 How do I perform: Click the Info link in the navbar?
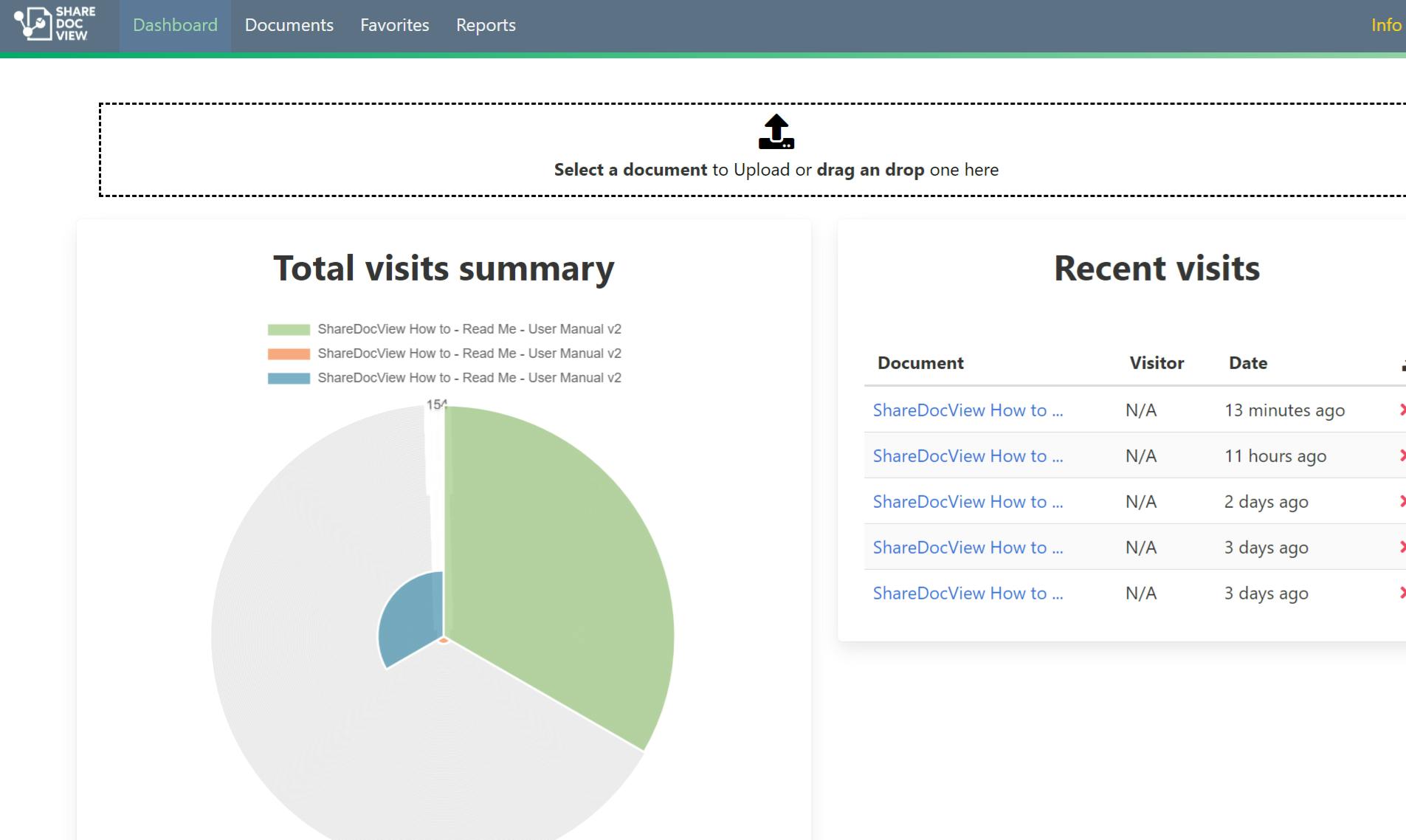pyautogui.click(x=1387, y=25)
